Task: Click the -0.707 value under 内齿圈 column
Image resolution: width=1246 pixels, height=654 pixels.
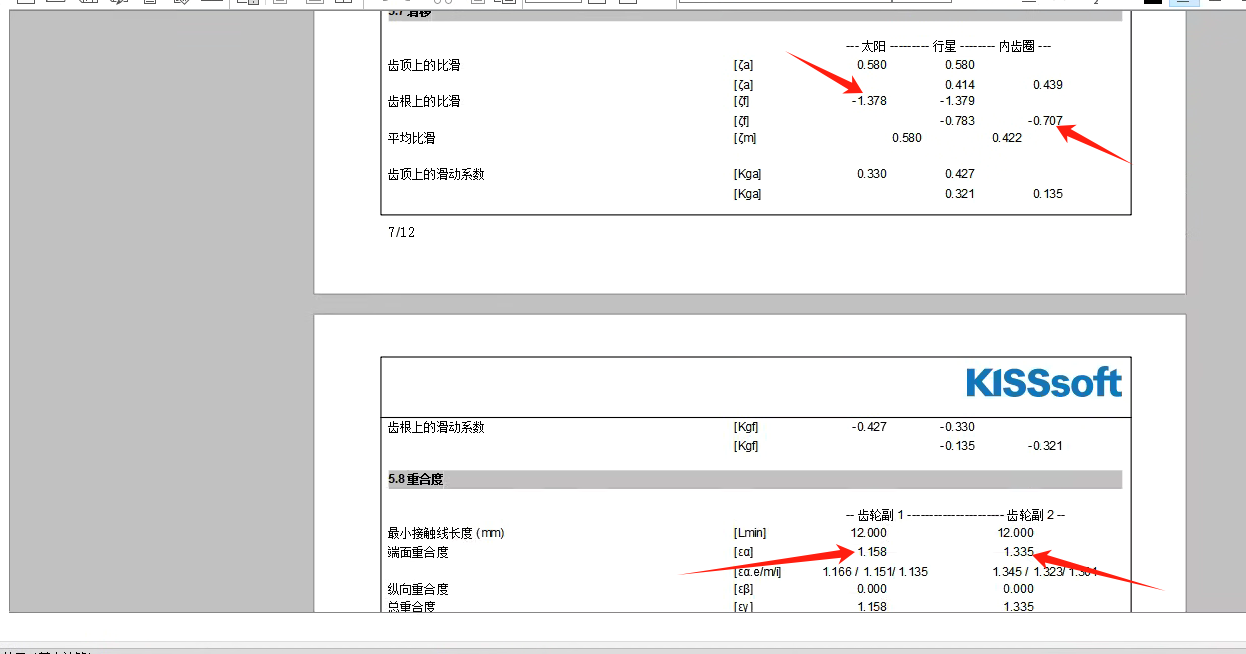Action: click(x=1046, y=121)
